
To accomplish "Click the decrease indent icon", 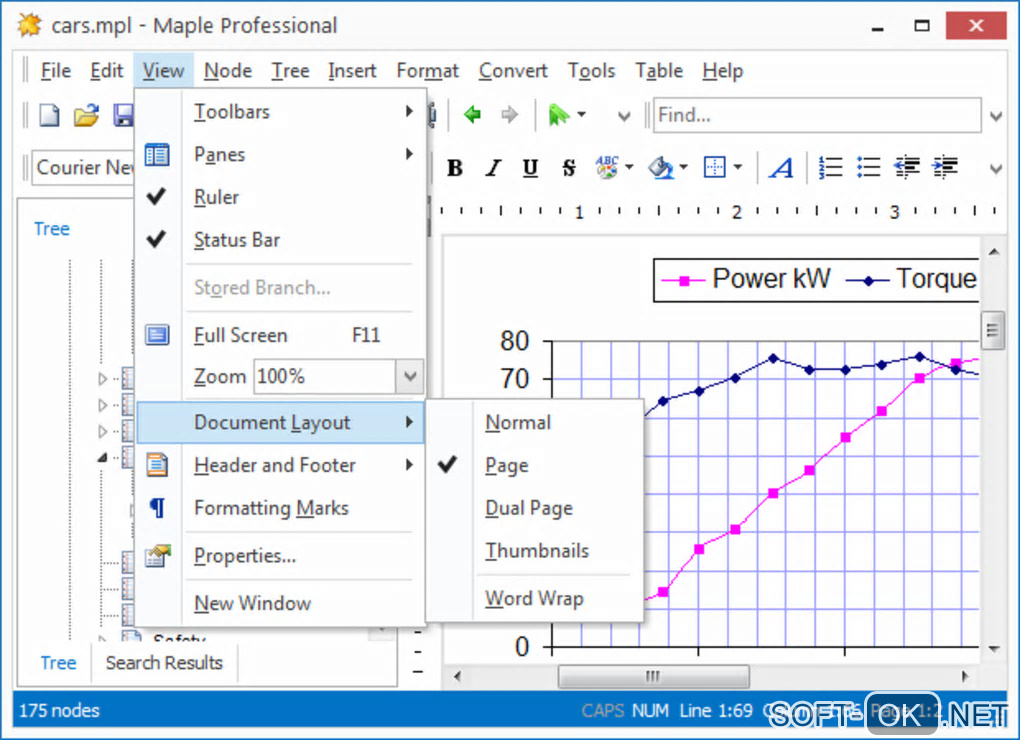I will [906, 167].
